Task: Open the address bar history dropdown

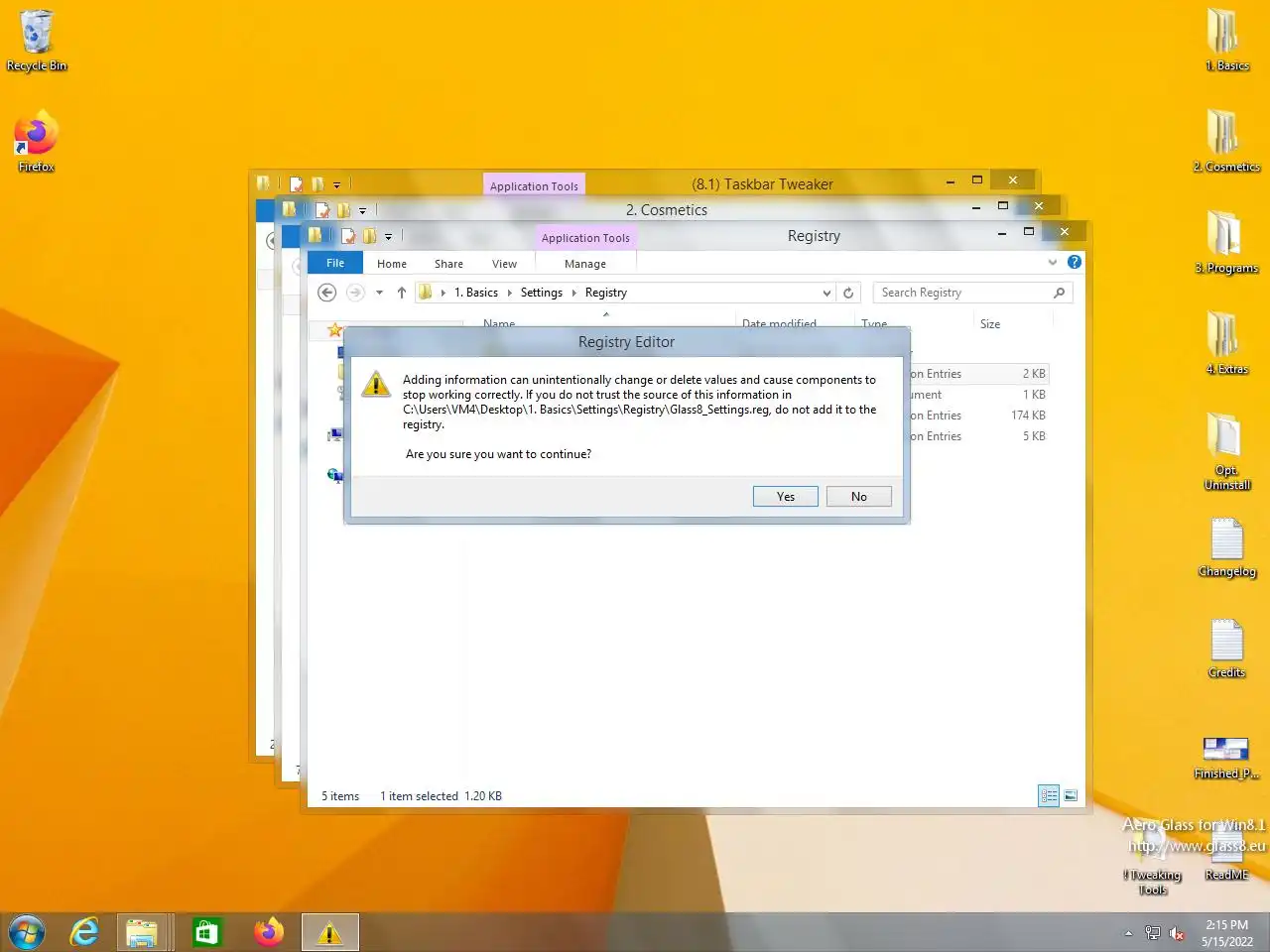Action: point(826,293)
